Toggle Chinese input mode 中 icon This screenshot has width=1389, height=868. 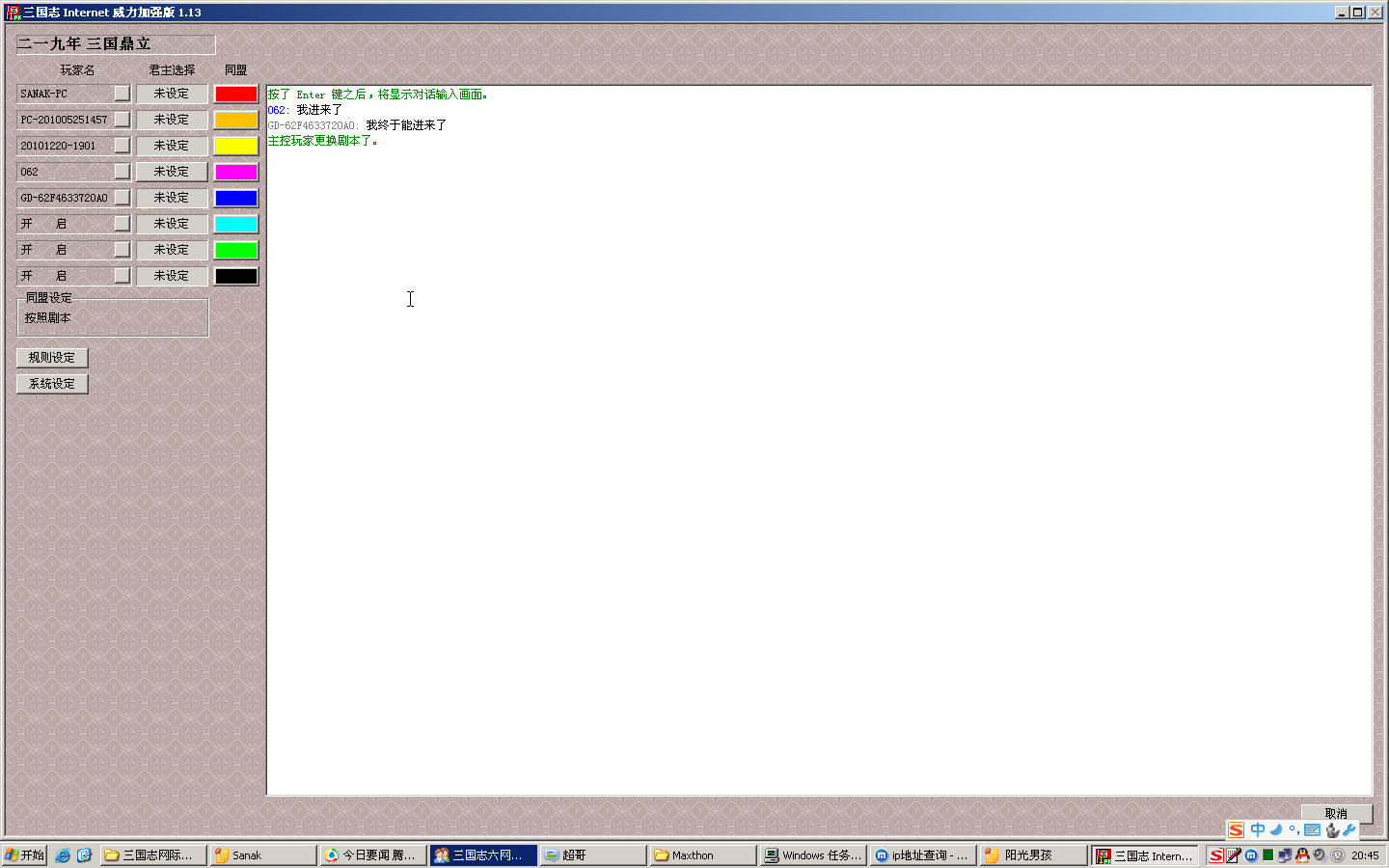coord(1257,830)
